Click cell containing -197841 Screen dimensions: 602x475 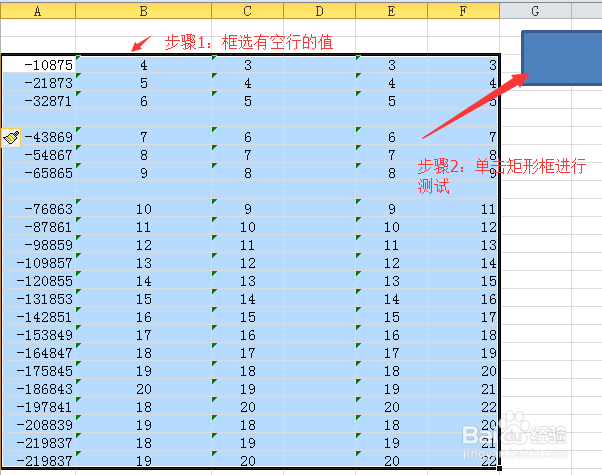point(38,407)
